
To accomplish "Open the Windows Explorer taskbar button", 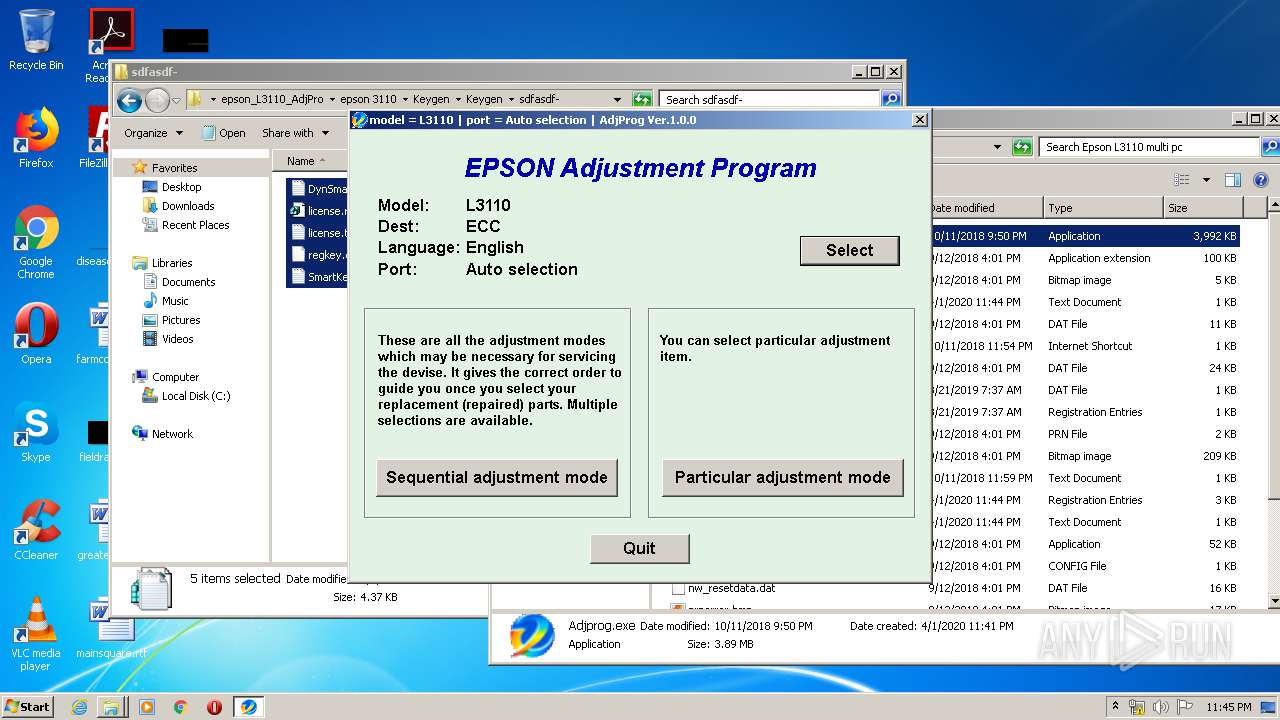I will pos(111,707).
